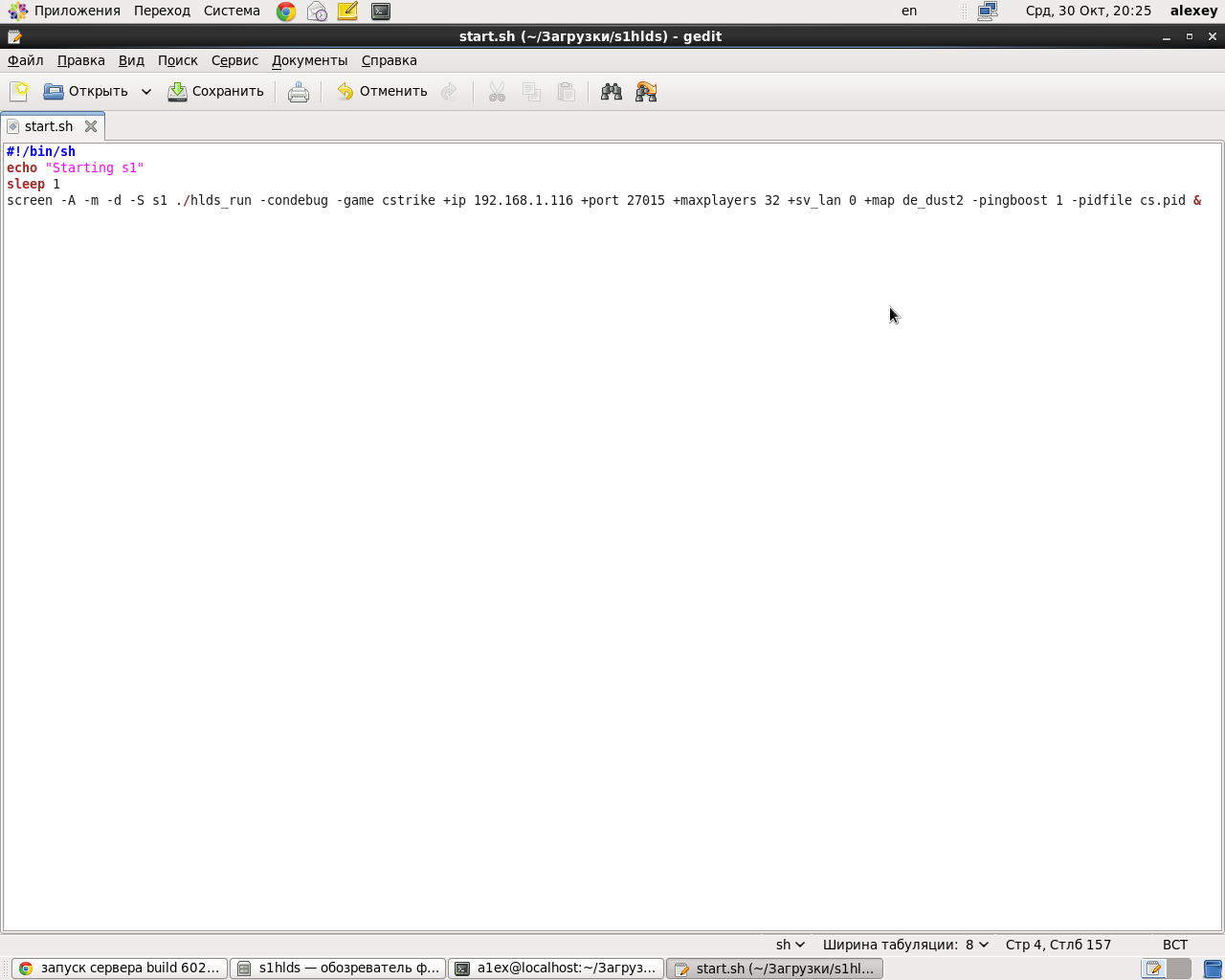1225x980 pixels.
Task: Click the gedit window title bar icon
Action: coord(14,36)
